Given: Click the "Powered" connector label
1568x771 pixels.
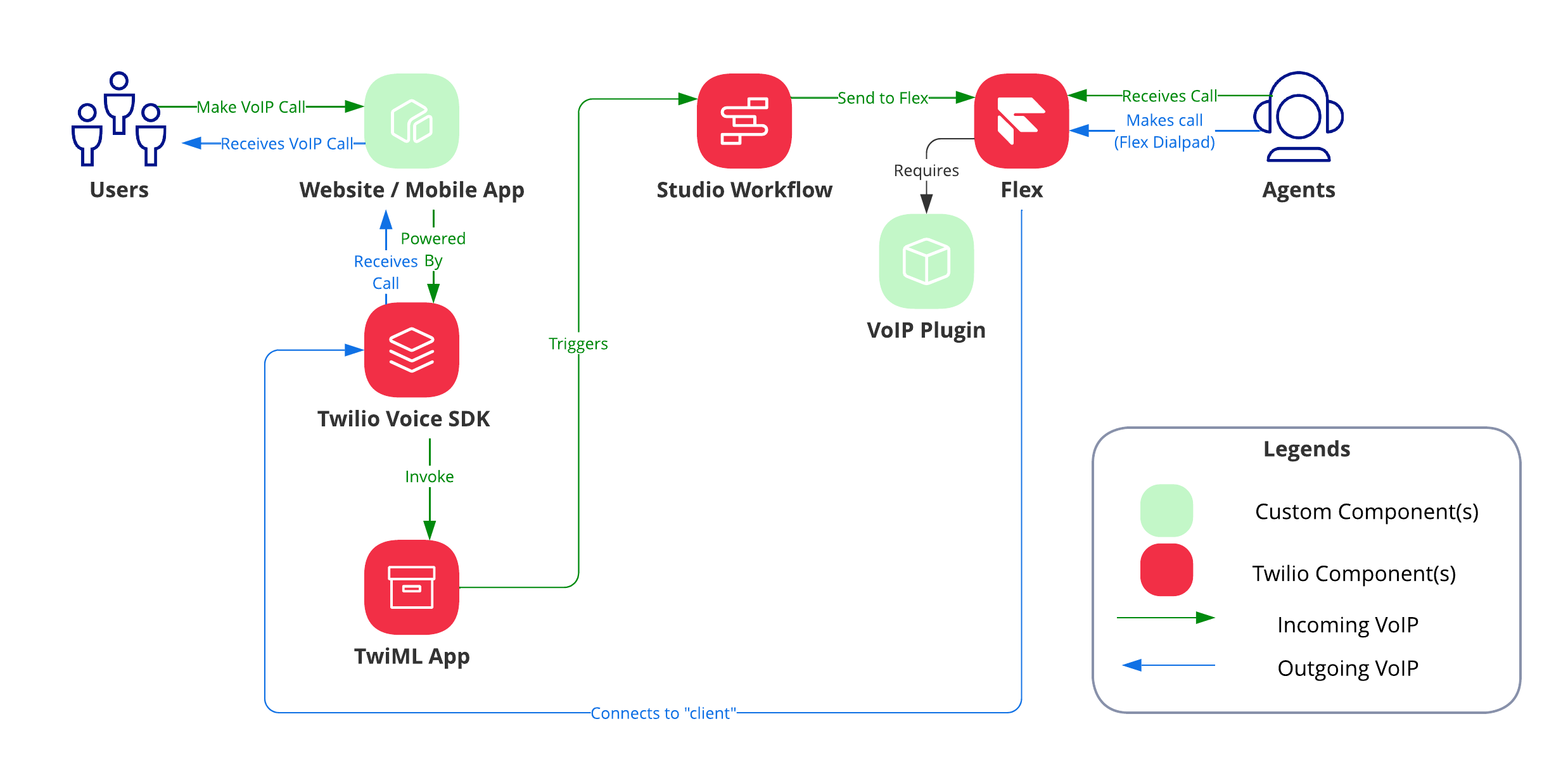Looking at the screenshot, I should [433, 239].
